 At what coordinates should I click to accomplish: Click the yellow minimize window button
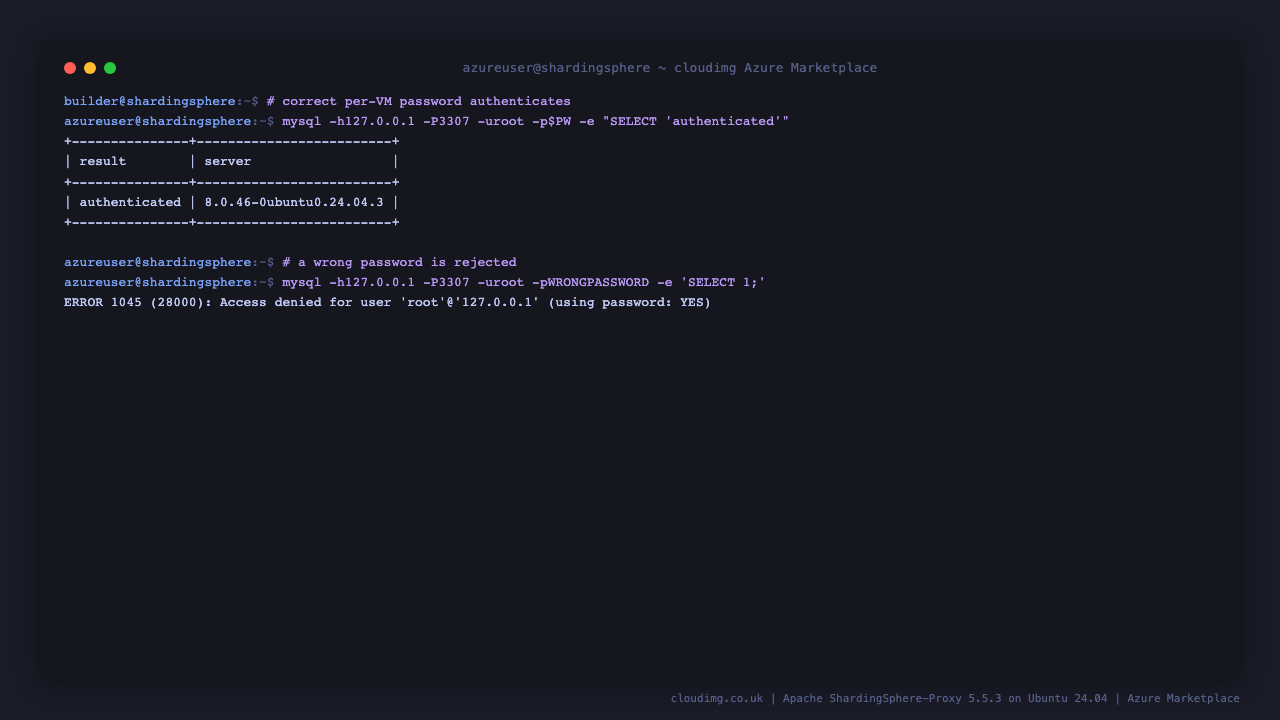(90, 68)
